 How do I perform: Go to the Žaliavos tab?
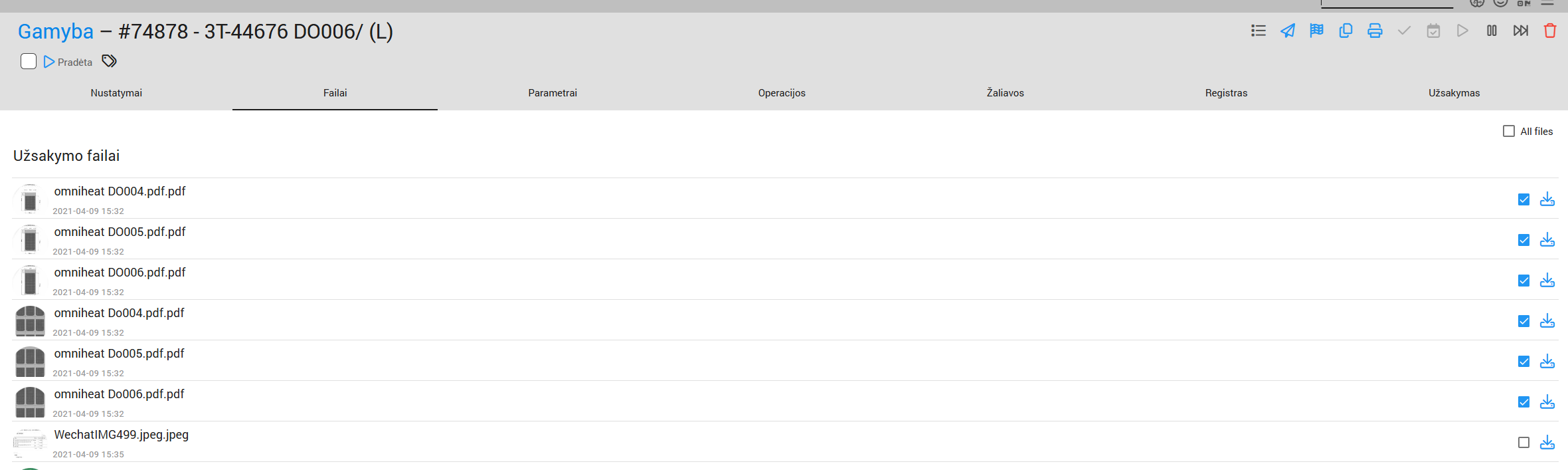click(x=1005, y=93)
